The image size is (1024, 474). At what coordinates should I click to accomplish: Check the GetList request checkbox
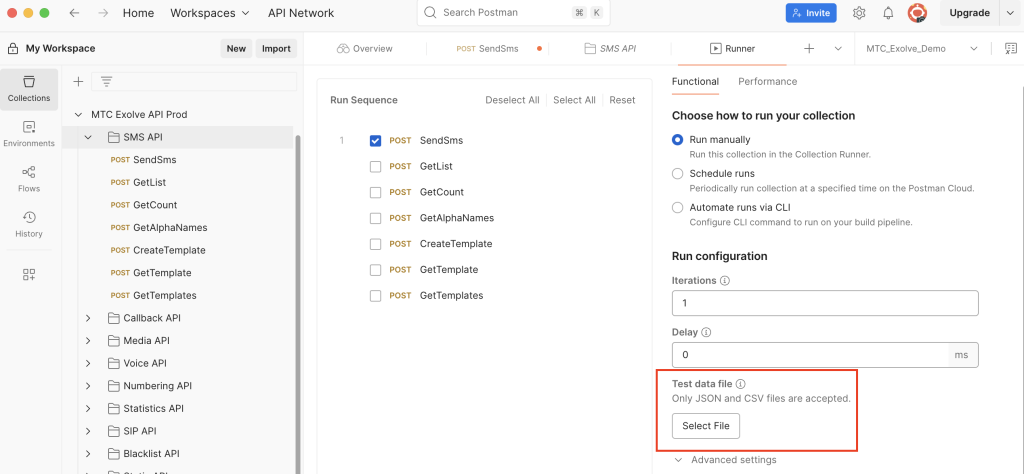(376, 166)
